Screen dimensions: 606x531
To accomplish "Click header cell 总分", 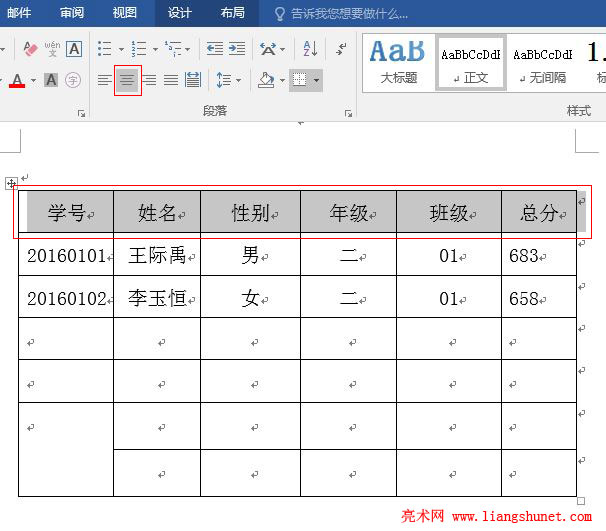I will click(539, 212).
